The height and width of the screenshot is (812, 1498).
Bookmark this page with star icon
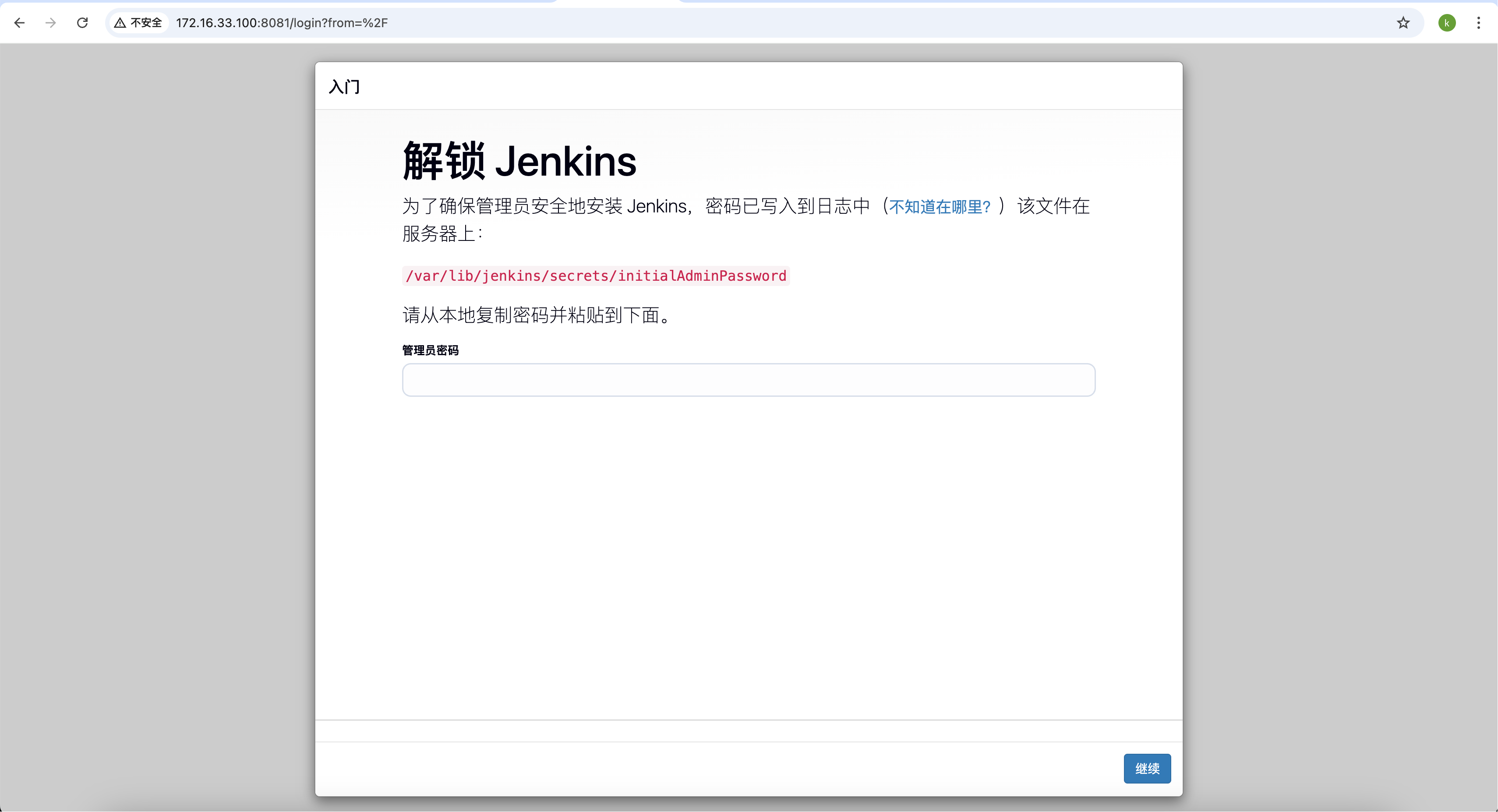(1403, 23)
